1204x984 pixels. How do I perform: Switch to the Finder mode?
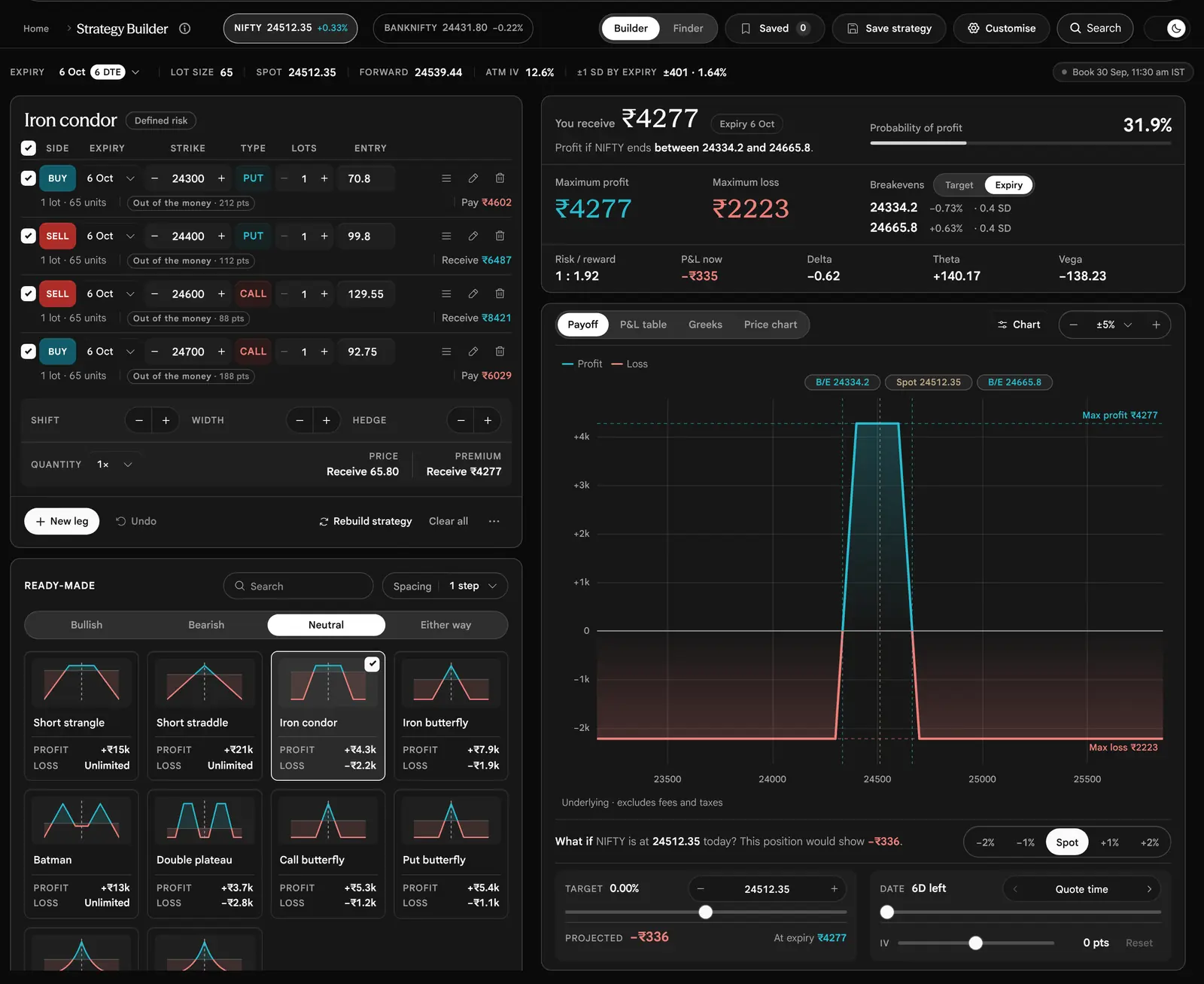coord(688,29)
